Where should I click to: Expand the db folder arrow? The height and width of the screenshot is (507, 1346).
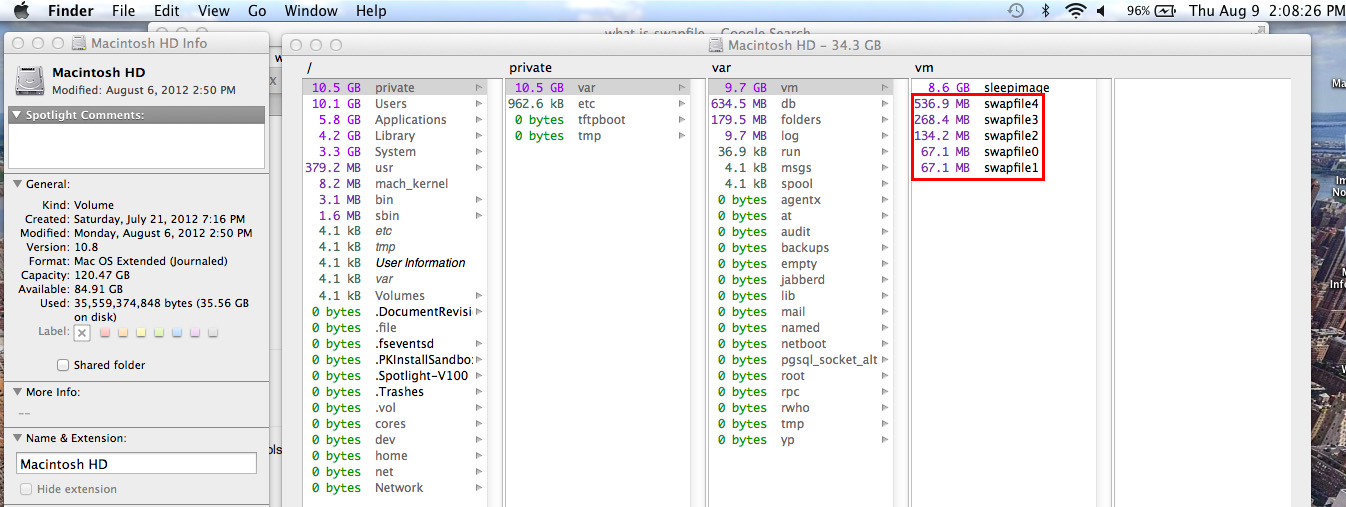pyautogui.click(x=885, y=104)
